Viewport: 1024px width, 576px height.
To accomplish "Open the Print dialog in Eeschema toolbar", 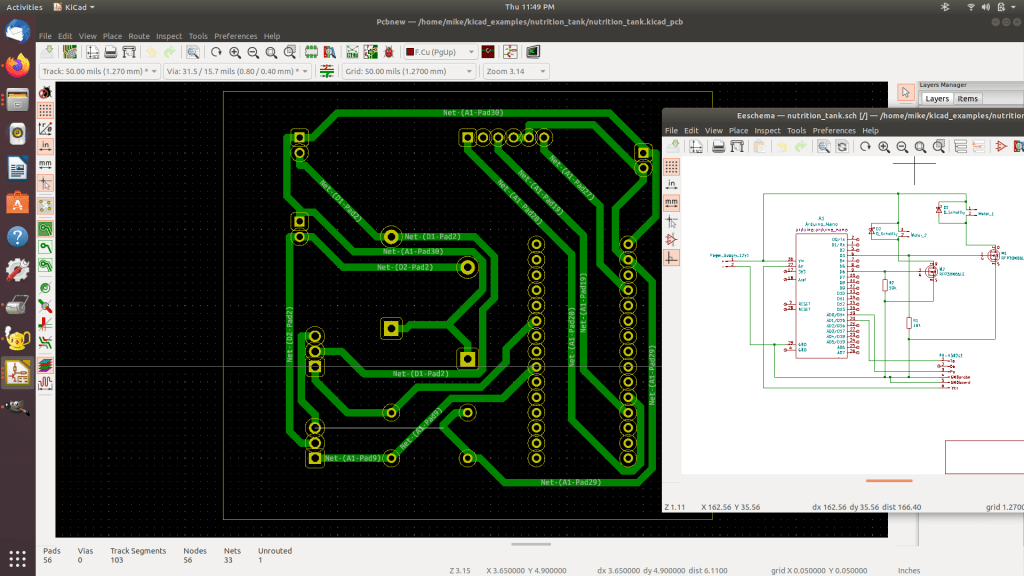I will tap(717, 146).
